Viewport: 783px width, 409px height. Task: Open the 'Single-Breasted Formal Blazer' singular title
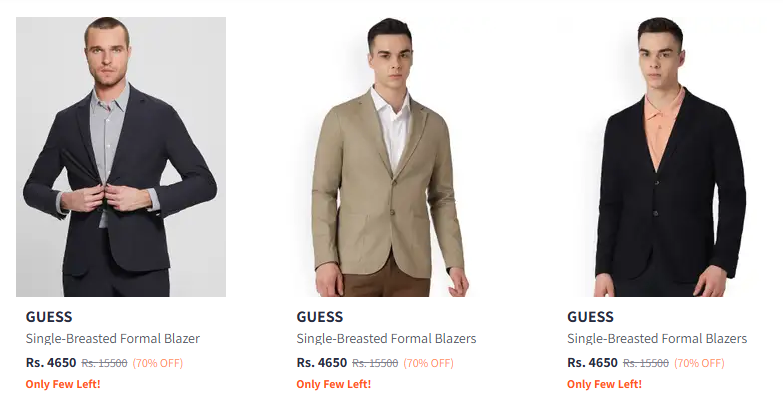113,339
